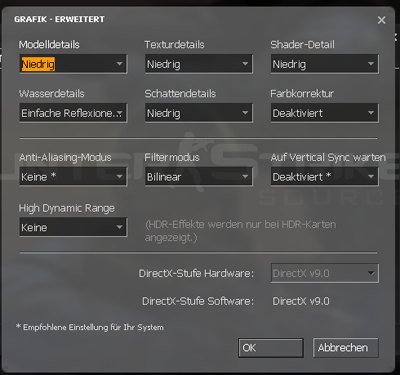
Task: Click the DirectX-Stufe Software label
Action: pos(198,301)
